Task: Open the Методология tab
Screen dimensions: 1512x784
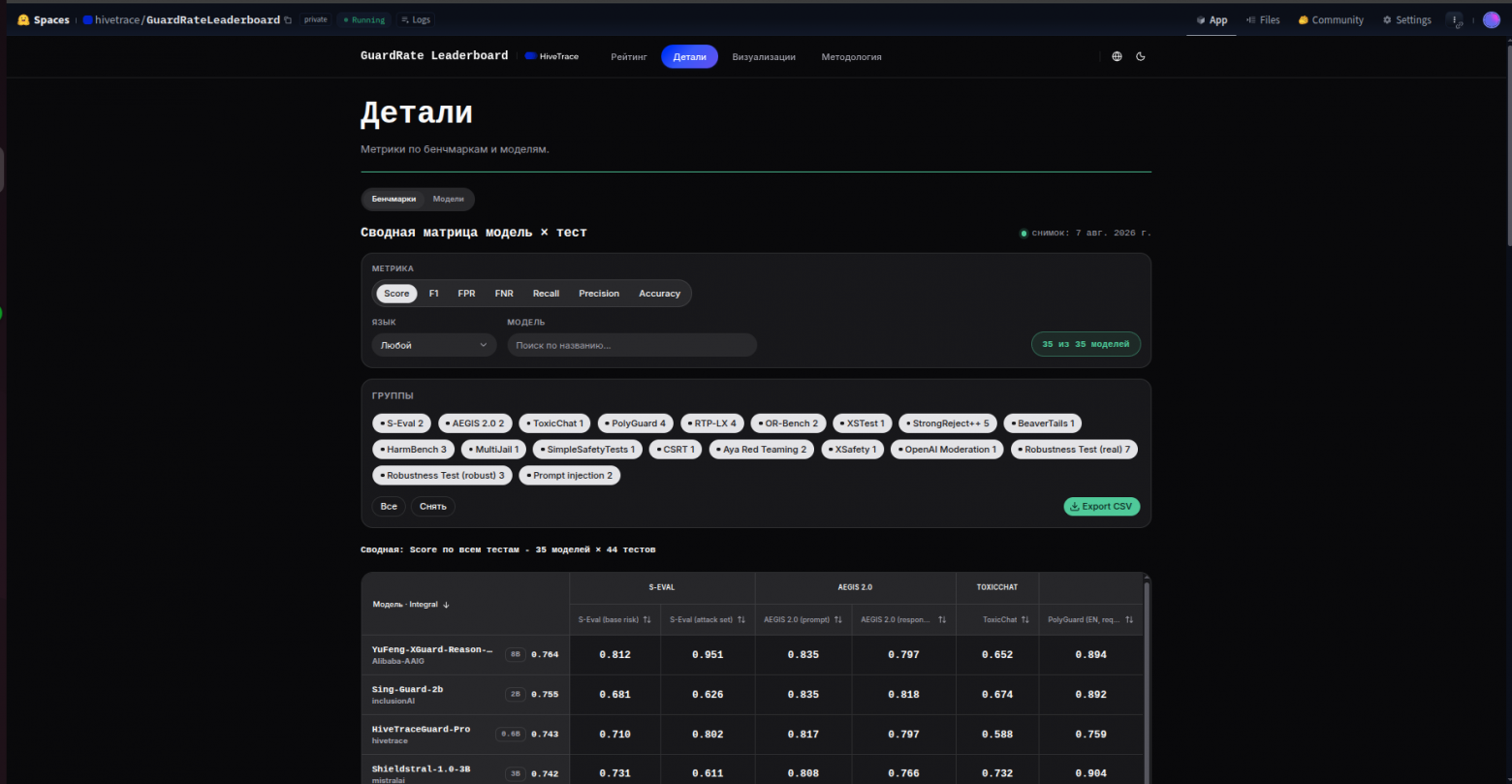Action: [852, 57]
